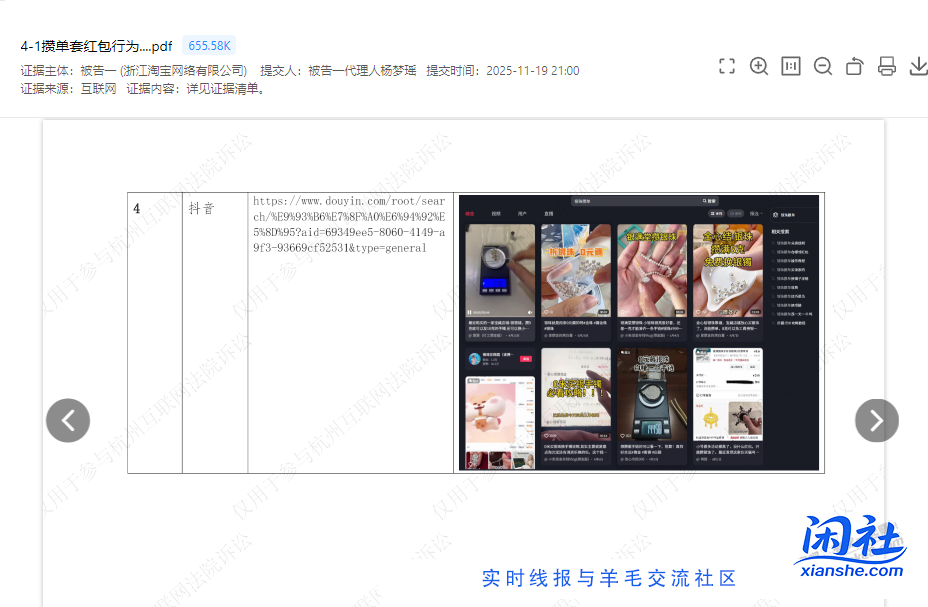Go to next page with right arrow

pyautogui.click(x=876, y=420)
